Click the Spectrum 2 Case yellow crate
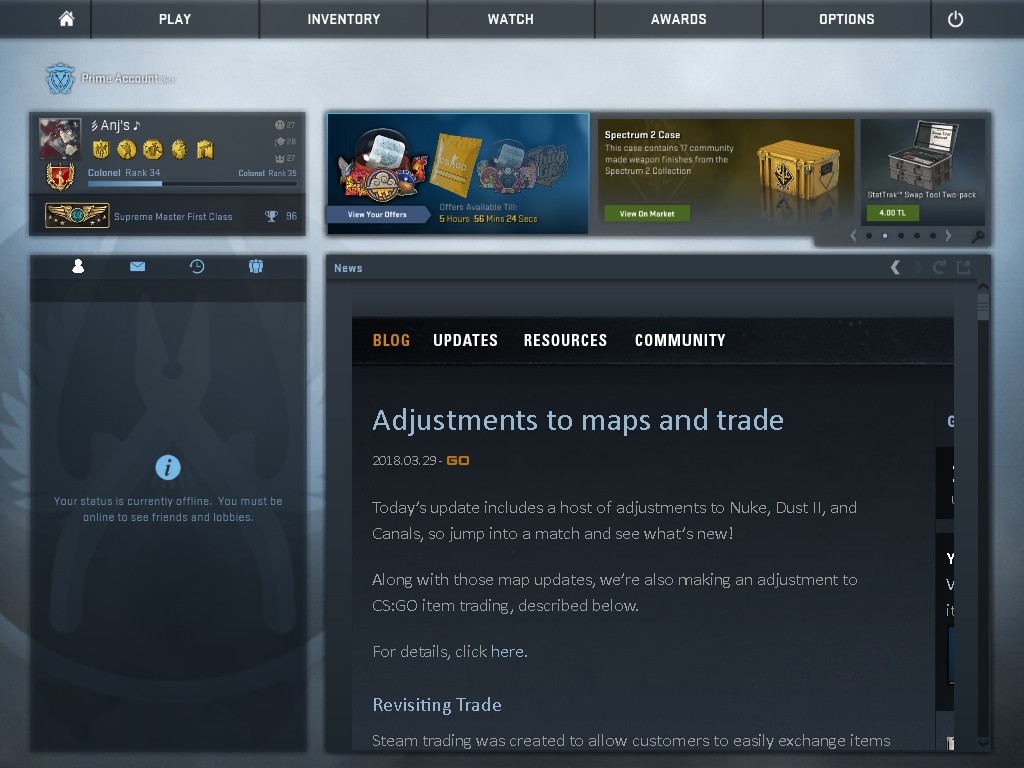The height and width of the screenshot is (768, 1024). tap(798, 168)
